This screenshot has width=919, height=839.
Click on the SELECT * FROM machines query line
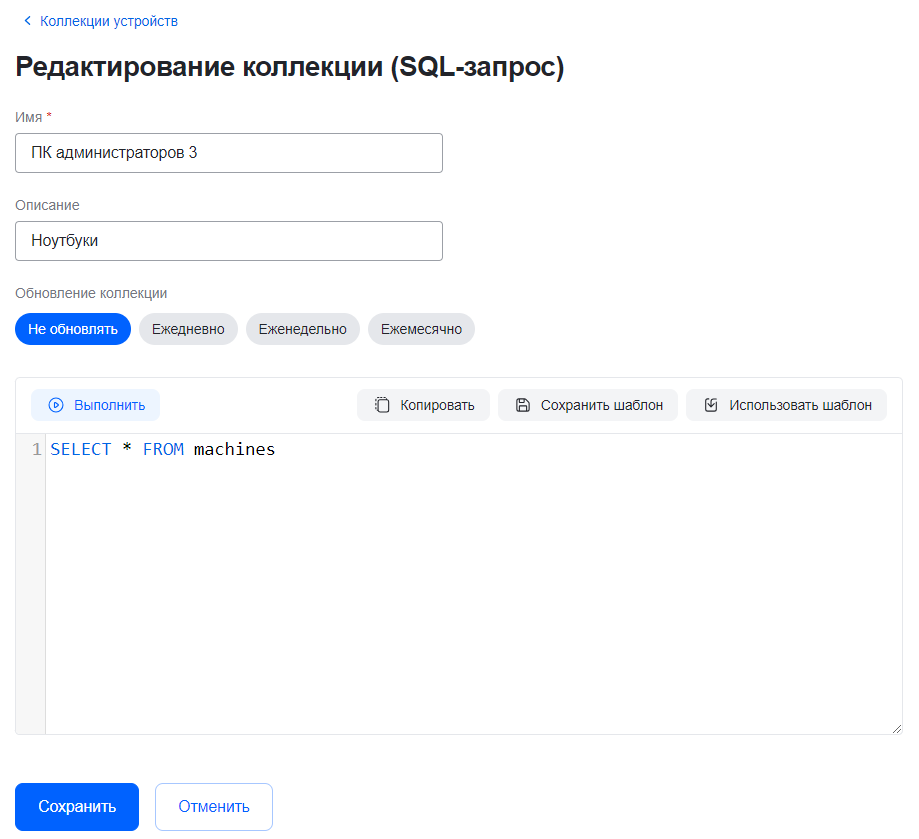tap(163, 450)
